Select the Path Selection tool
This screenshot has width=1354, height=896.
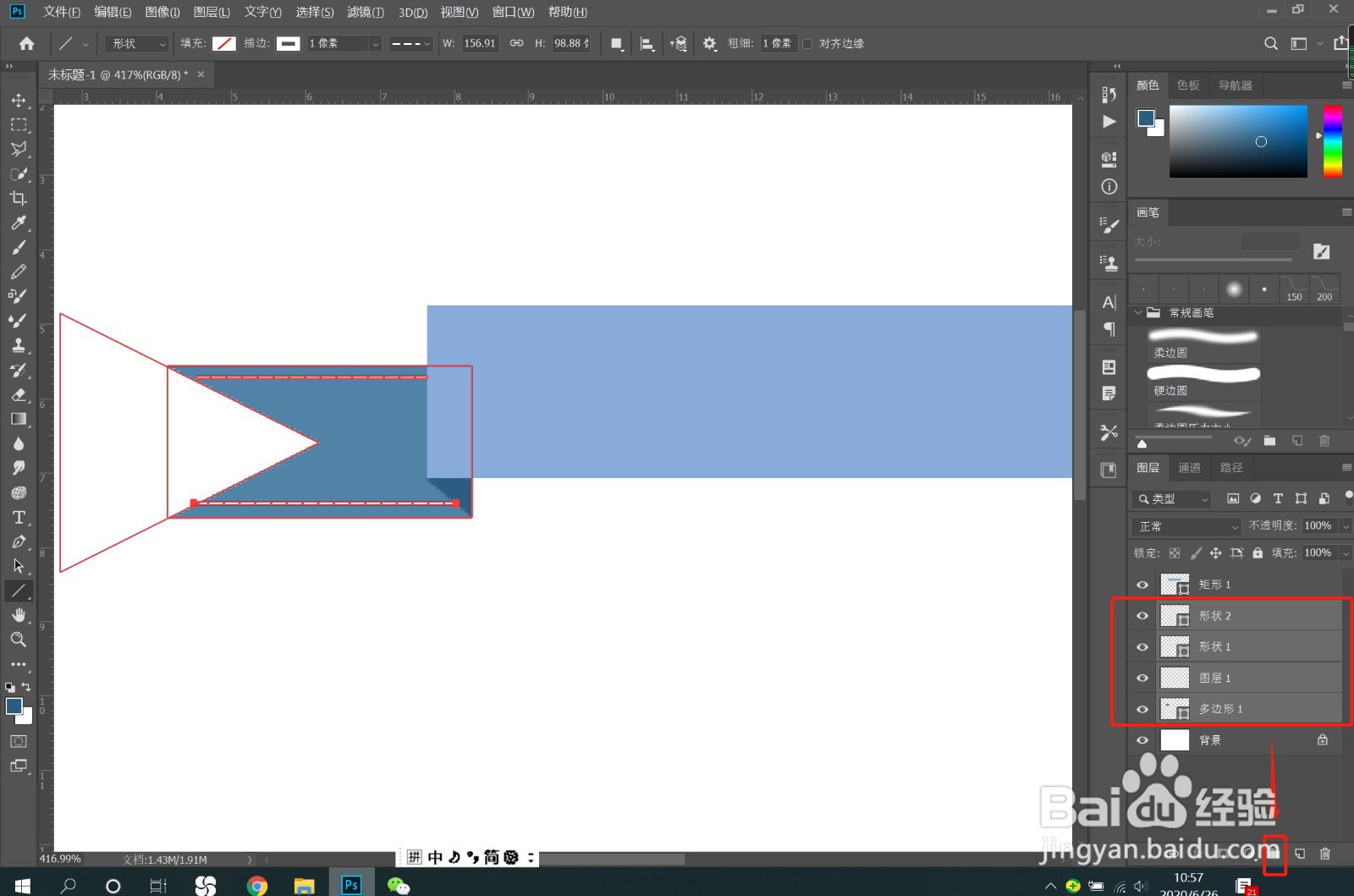(18, 566)
